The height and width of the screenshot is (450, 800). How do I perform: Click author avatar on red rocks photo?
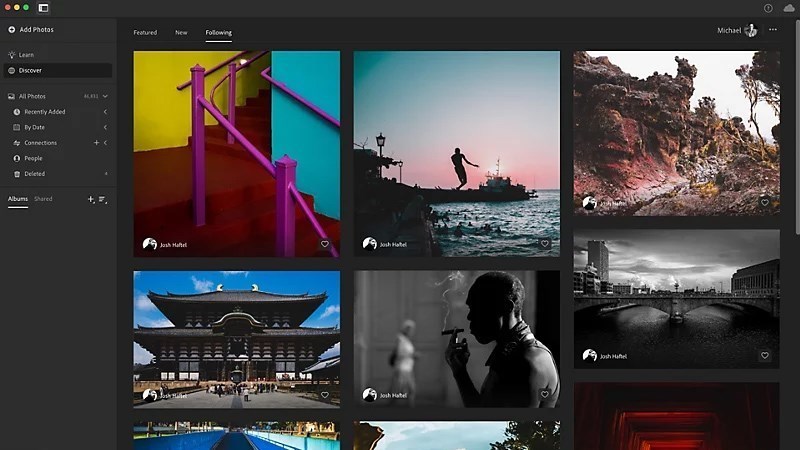click(589, 203)
